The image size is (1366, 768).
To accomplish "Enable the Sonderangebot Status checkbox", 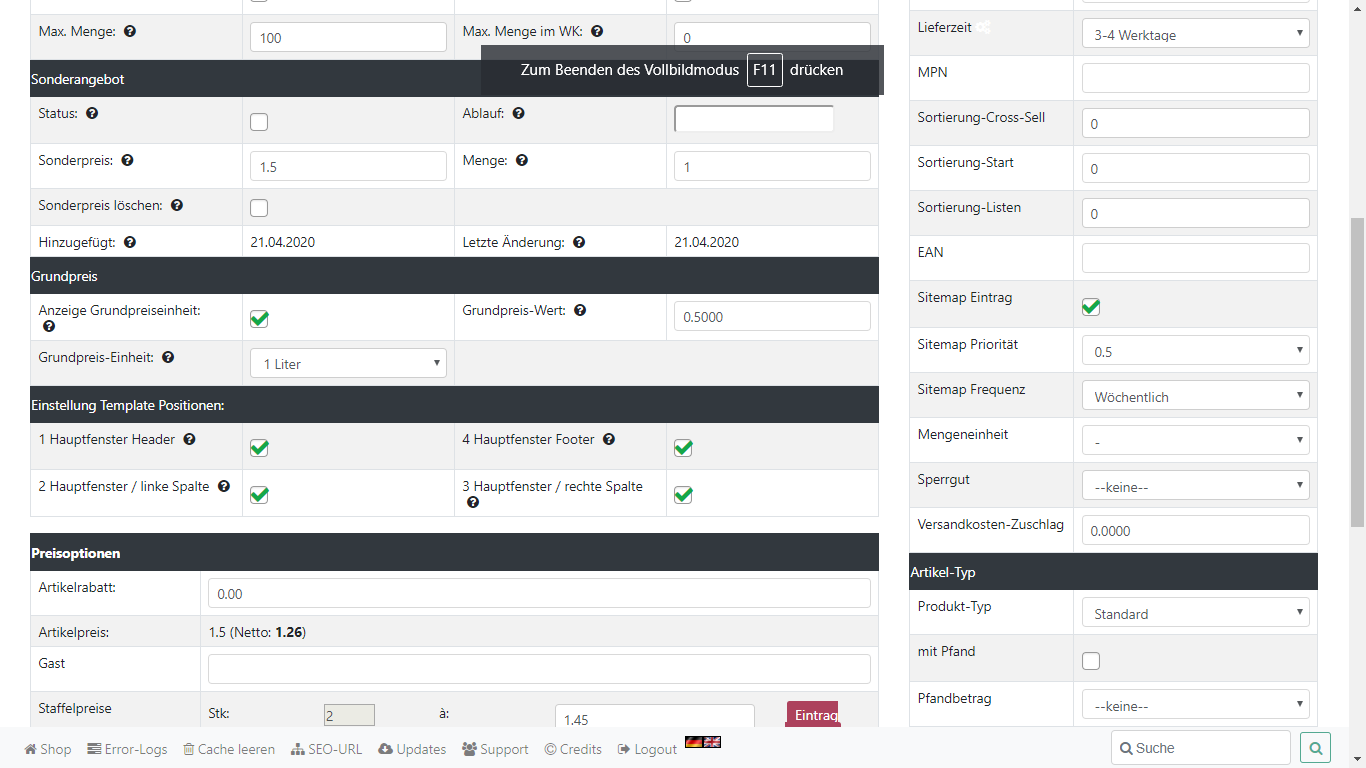I will pos(259,122).
